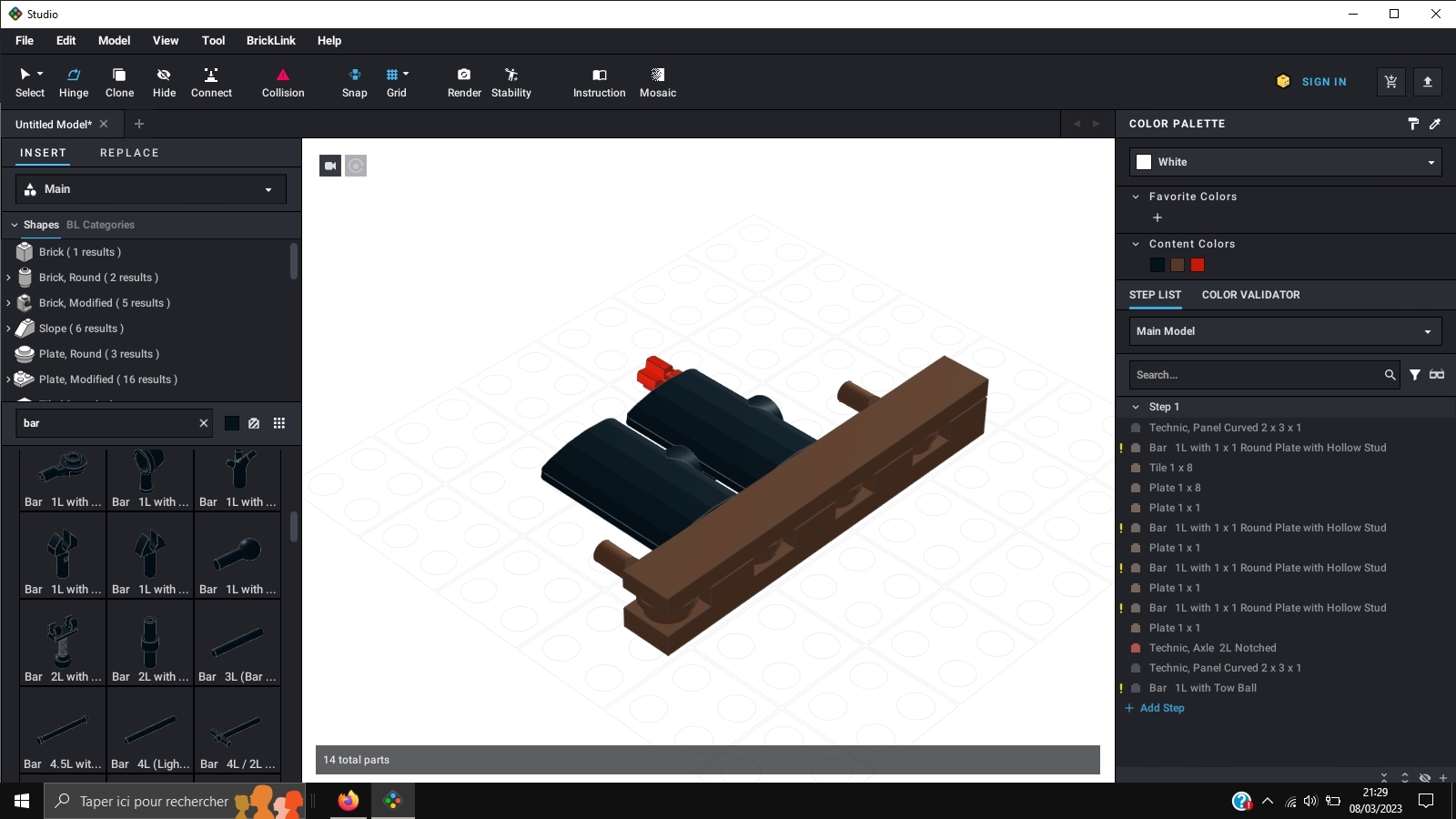
Task: Open the Tool menu
Action: (213, 41)
